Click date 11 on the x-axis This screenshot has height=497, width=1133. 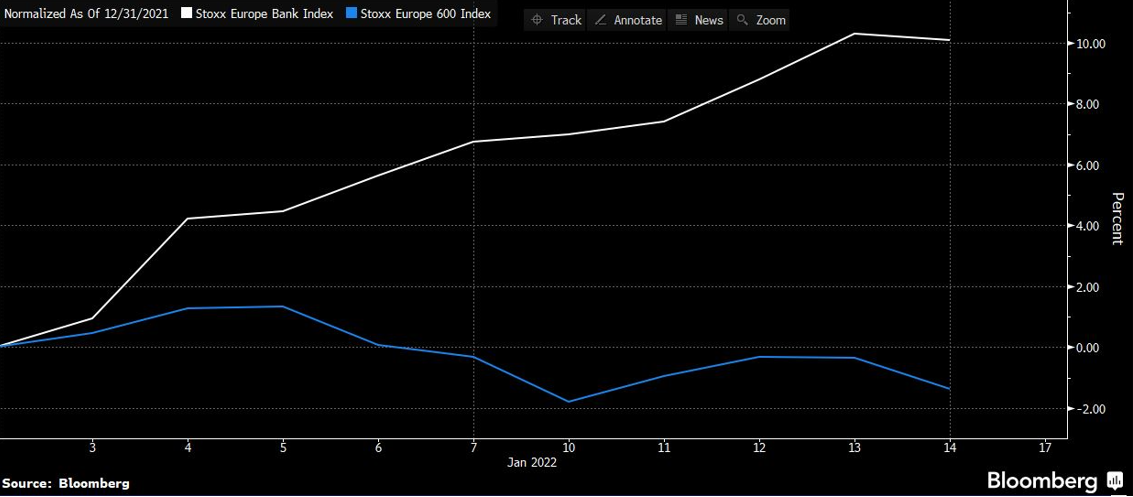coord(664,448)
